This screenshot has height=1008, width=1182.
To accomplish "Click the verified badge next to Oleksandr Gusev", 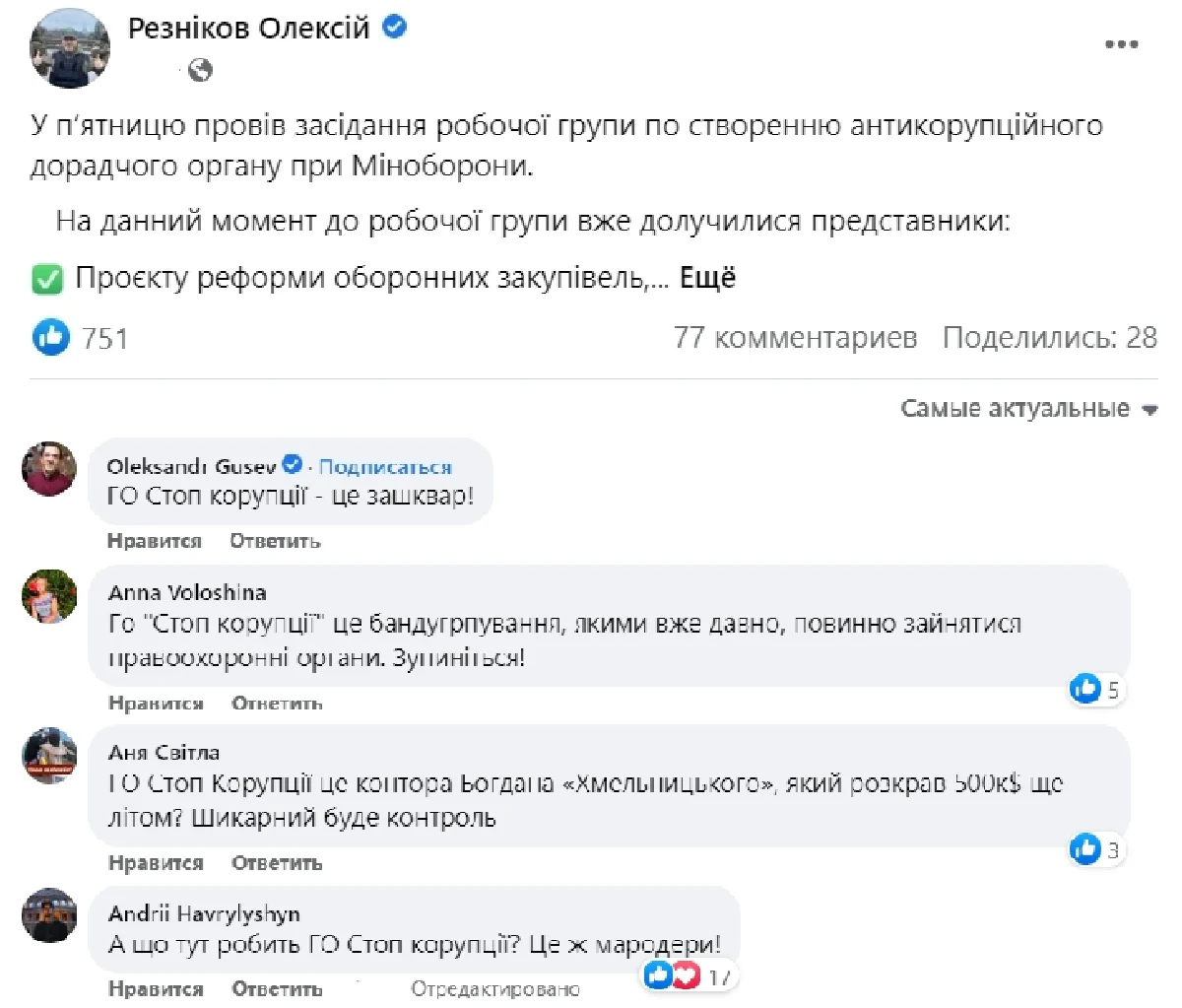I will coord(293,465).
